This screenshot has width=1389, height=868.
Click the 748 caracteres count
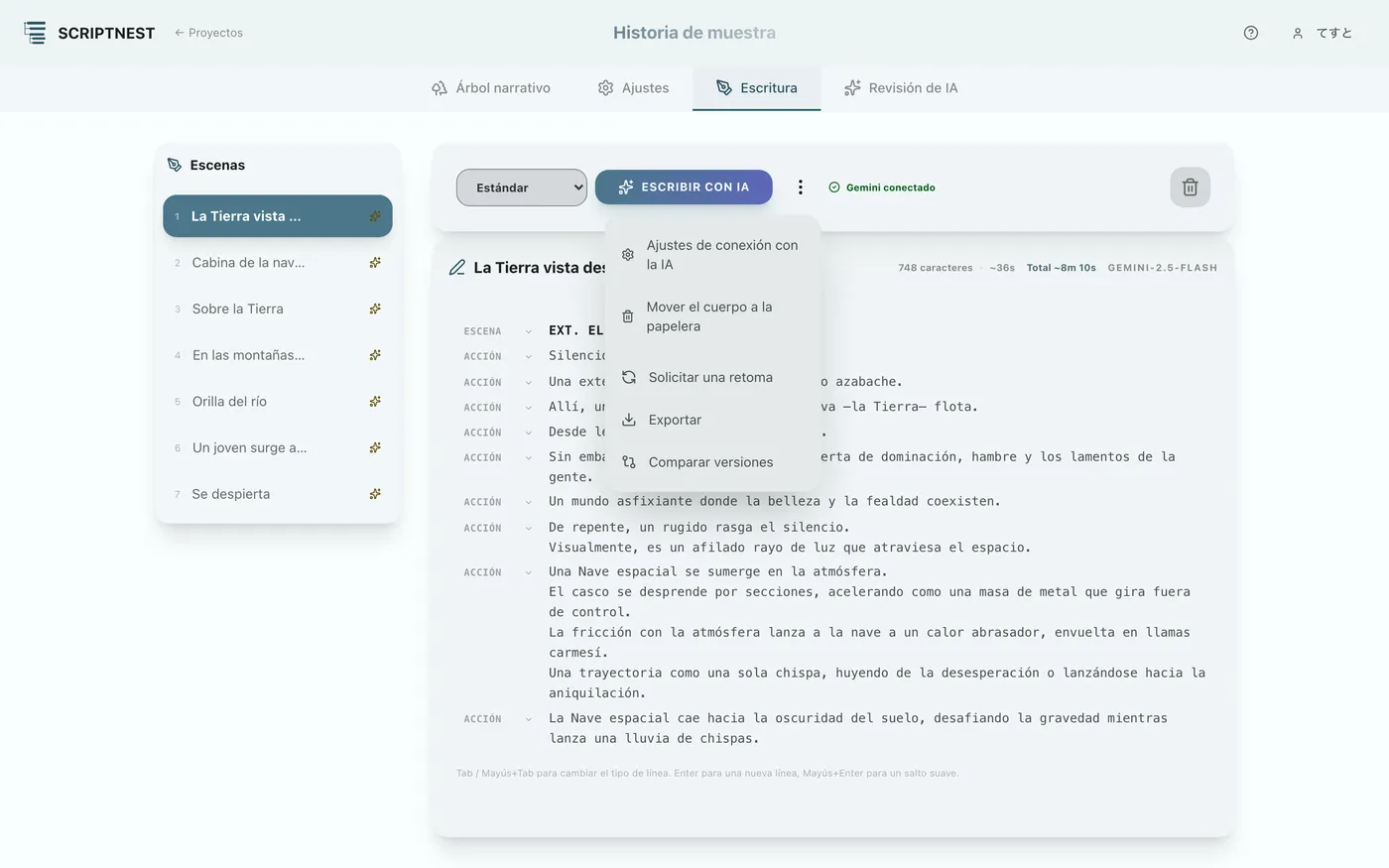[936, 268]
